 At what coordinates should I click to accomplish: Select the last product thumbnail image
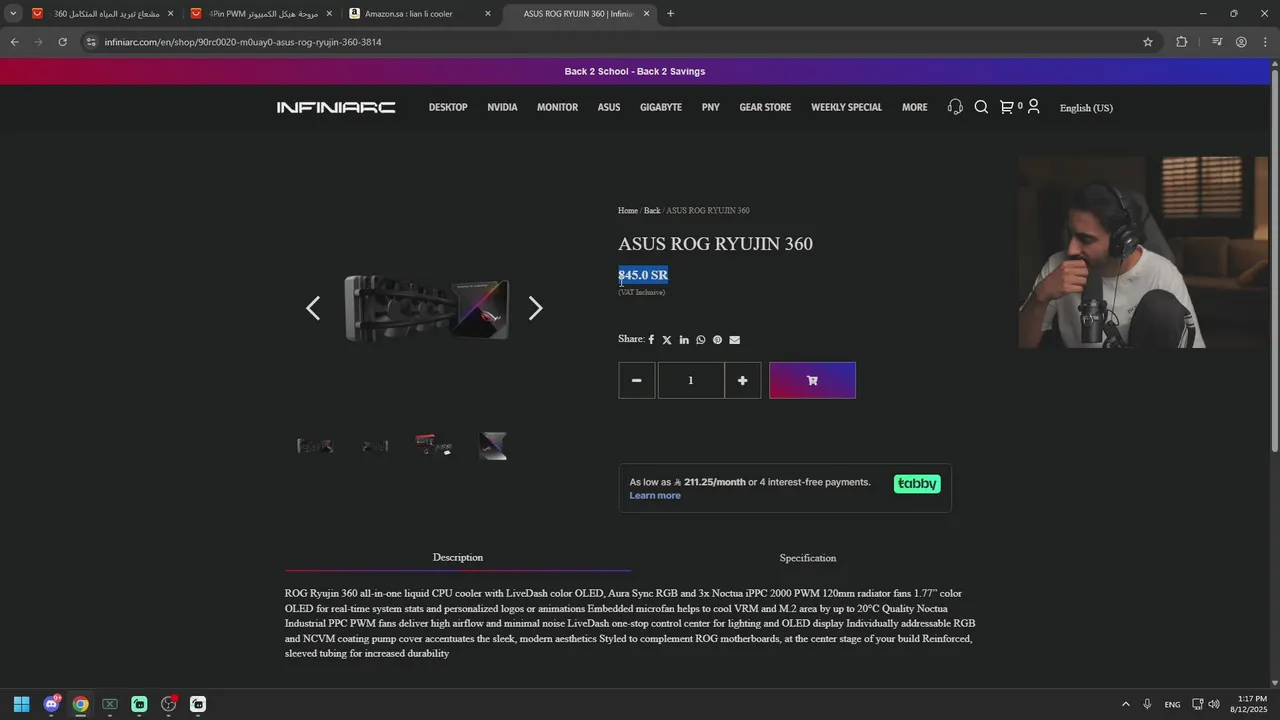(493, 446)
